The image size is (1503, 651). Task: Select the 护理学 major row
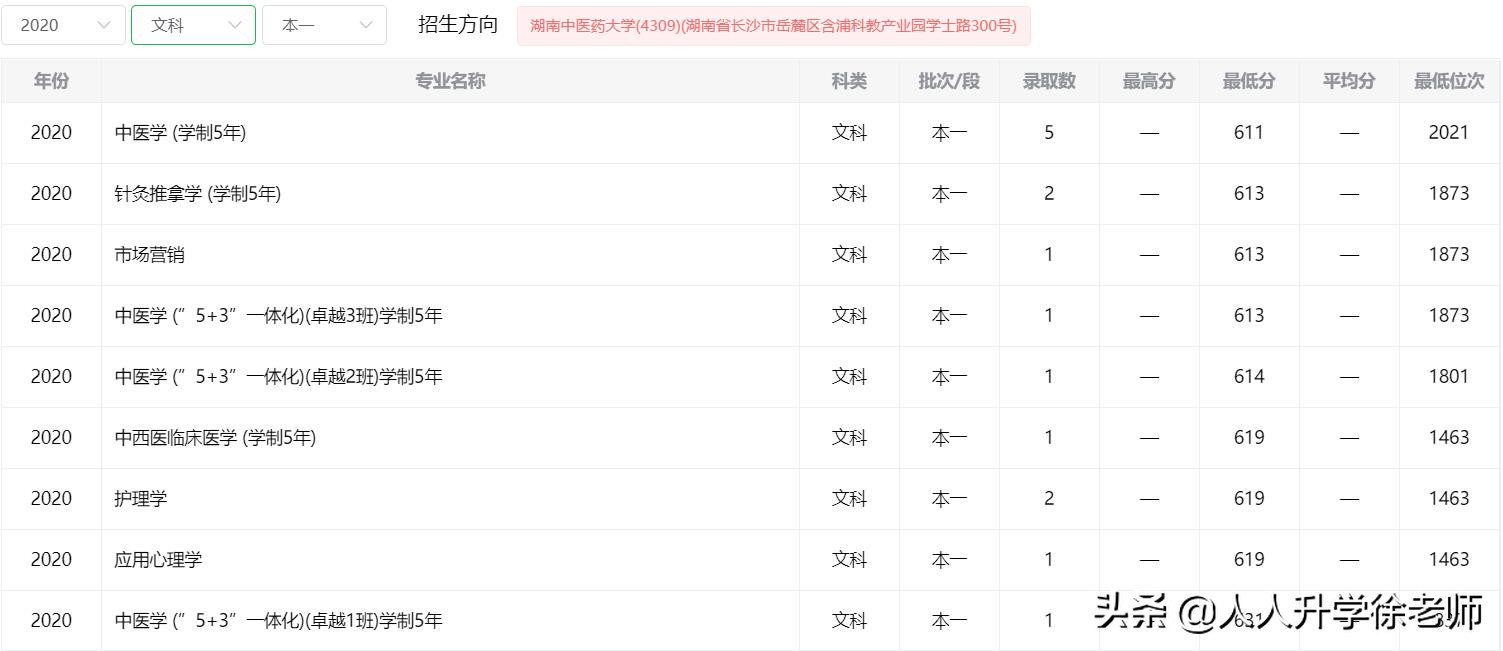pyautogui.click(x=141, y=499)
